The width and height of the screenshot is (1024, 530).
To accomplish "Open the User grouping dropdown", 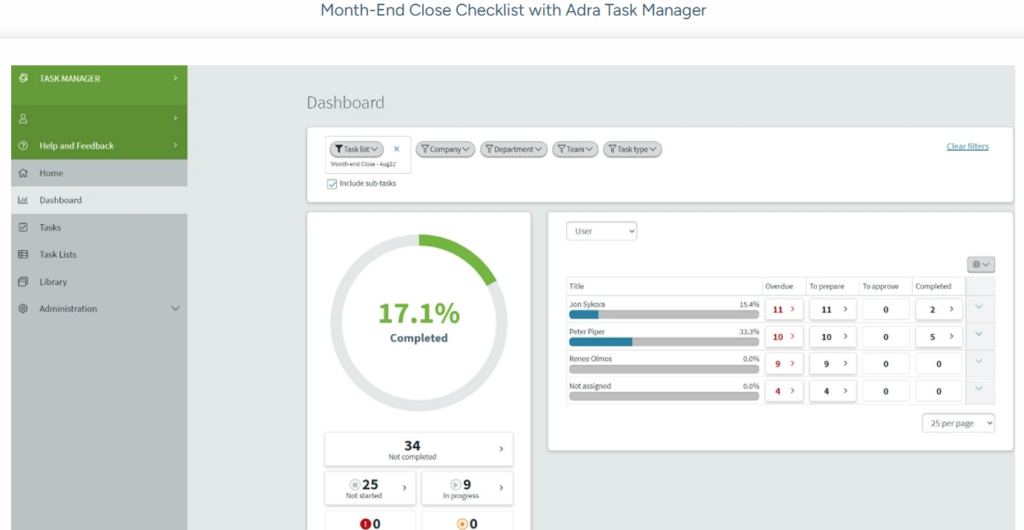I will click(601, 231).
